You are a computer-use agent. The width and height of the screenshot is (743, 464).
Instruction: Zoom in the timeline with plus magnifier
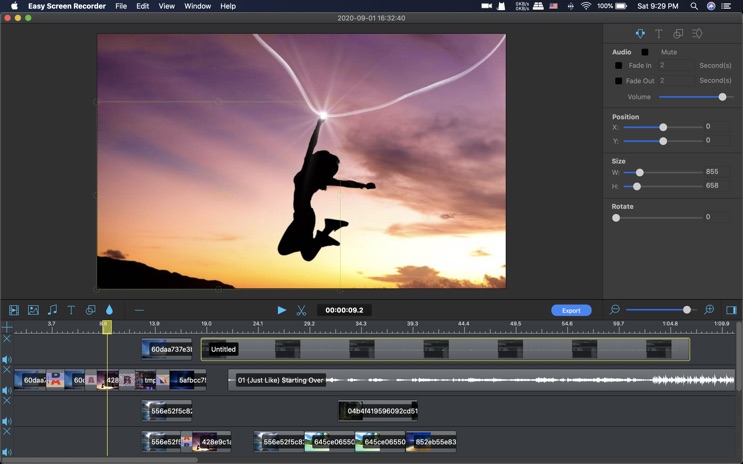tap(709, 309)
